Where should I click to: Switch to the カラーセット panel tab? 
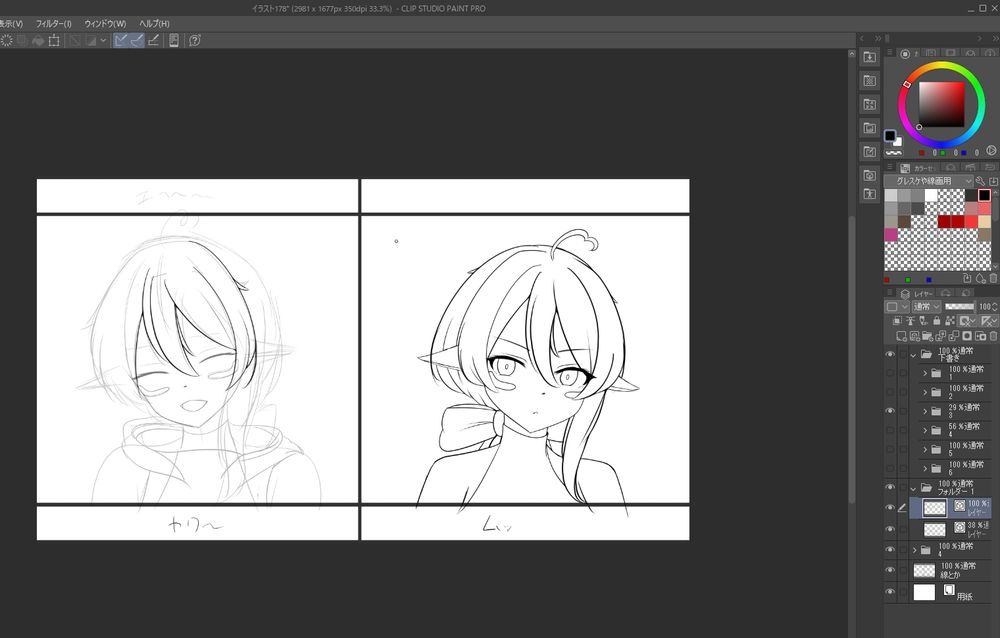coord(917,168)
